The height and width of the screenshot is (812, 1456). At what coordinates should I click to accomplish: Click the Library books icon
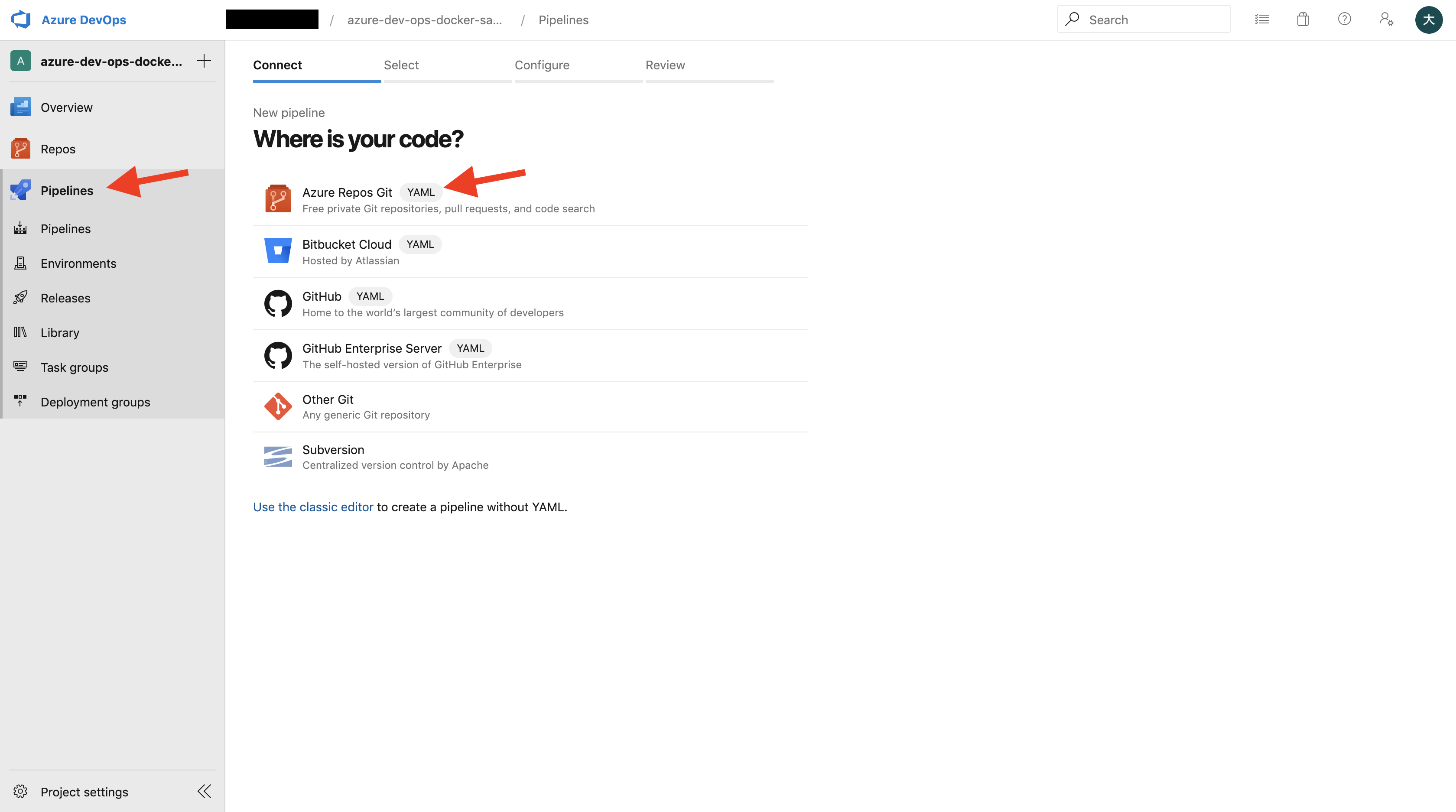point(20,332)
